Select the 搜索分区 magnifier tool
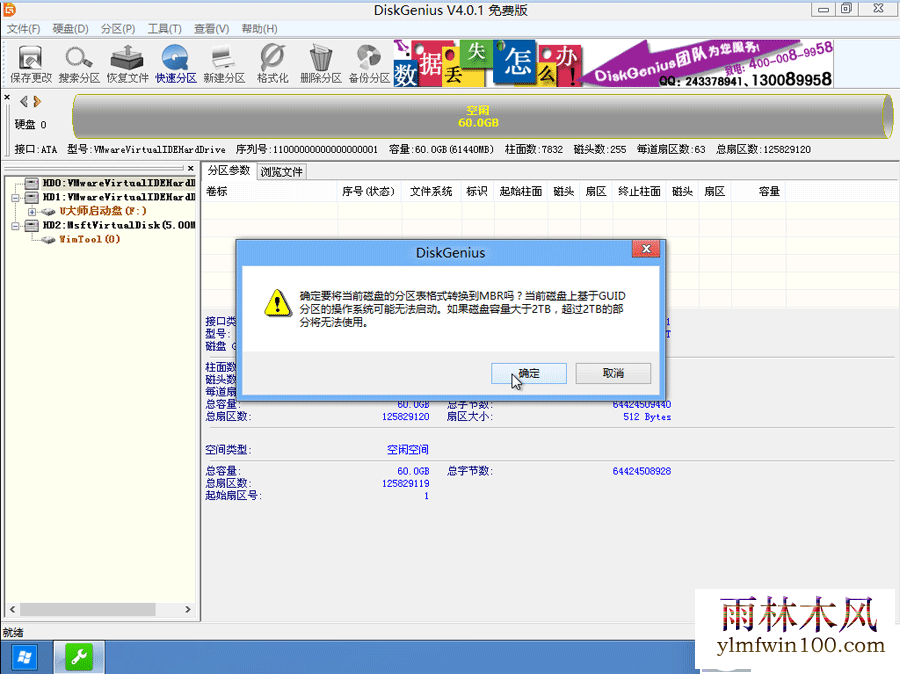The image size is (900, 674). [x=79, y=64]
